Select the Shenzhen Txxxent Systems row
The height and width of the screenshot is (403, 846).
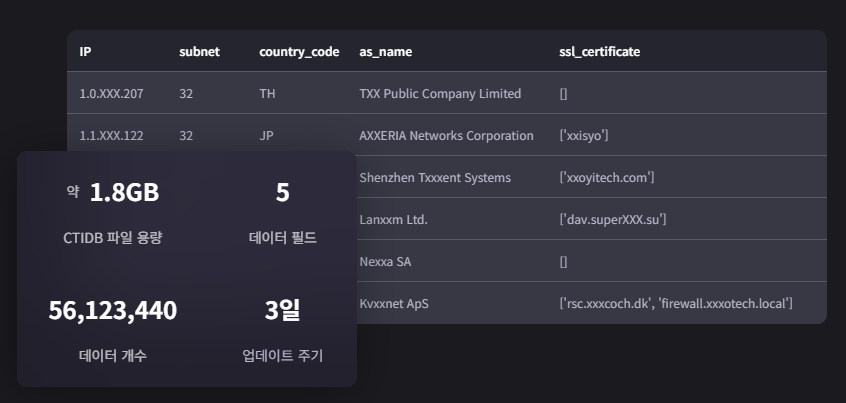(x=435, y=178)
